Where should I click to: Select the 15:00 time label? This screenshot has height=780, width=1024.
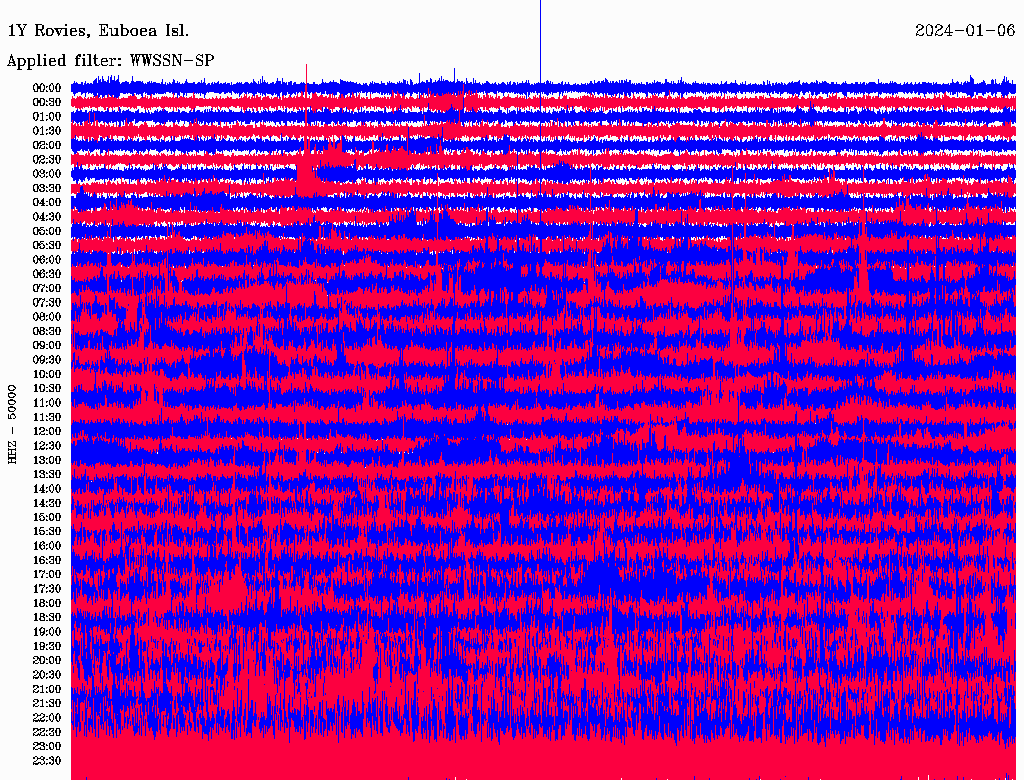coord(47,517)
